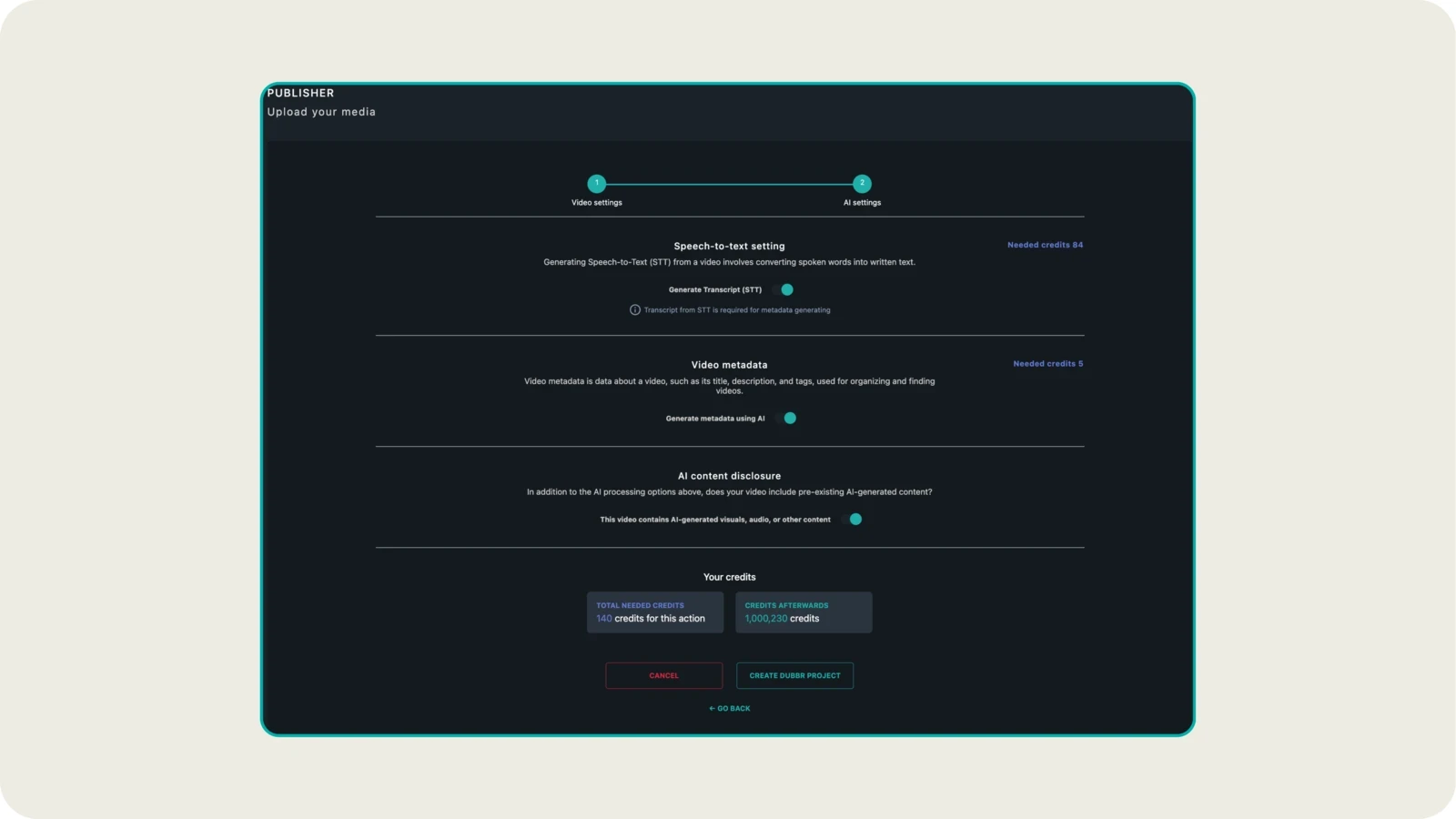Click 'Transcript from STT is required' note
The width and height of the screenshot is (1456, 819).
737,310
